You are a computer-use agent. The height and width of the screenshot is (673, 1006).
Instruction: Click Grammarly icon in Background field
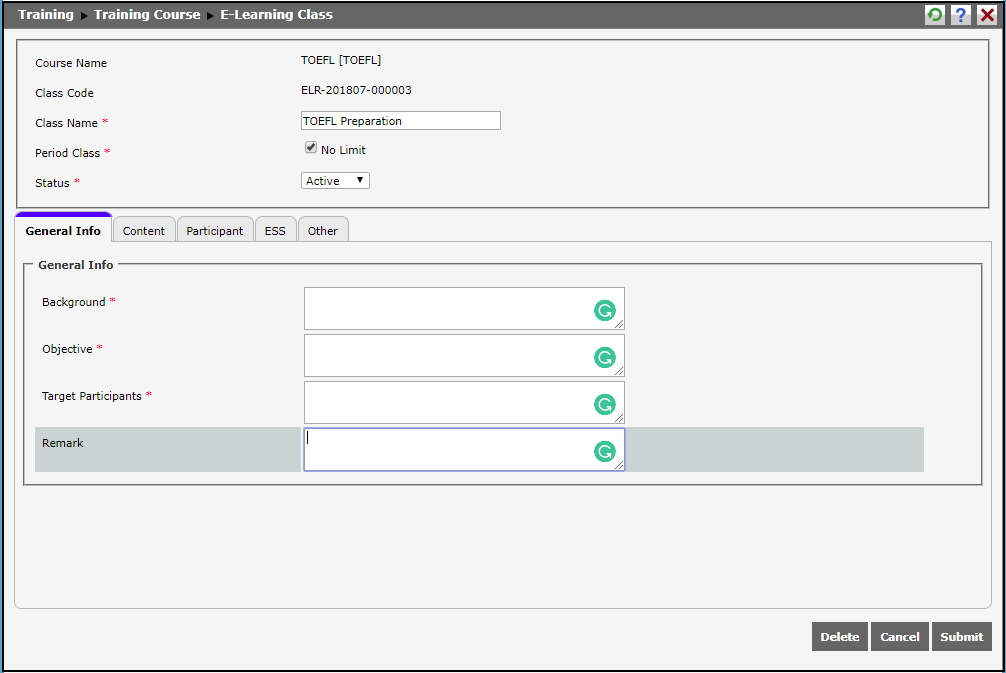coord(604,311)
